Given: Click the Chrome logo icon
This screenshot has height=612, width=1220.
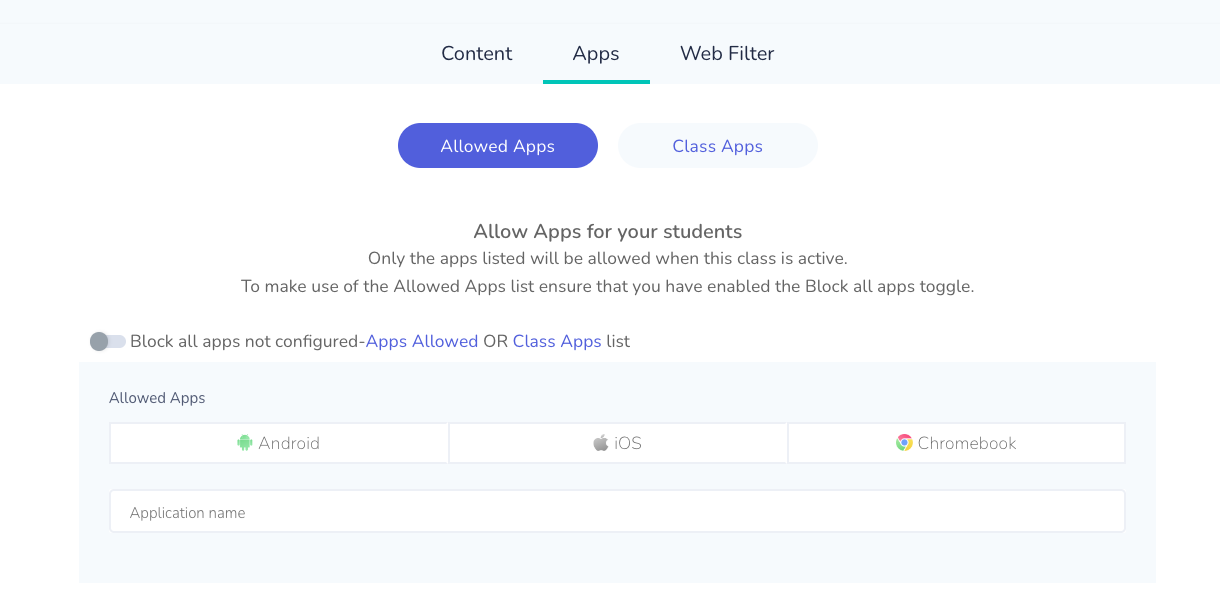Looking at the screenshot, I should tap(904, 443).
